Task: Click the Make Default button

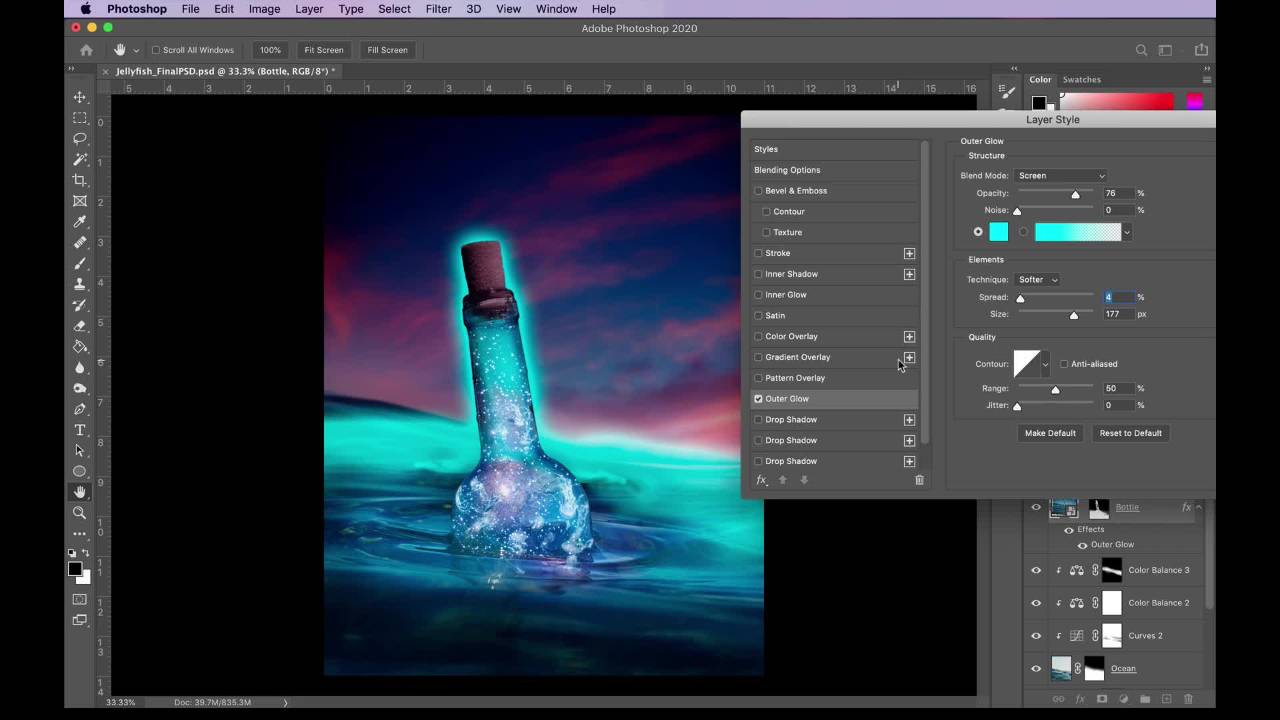Action: 1050,433
